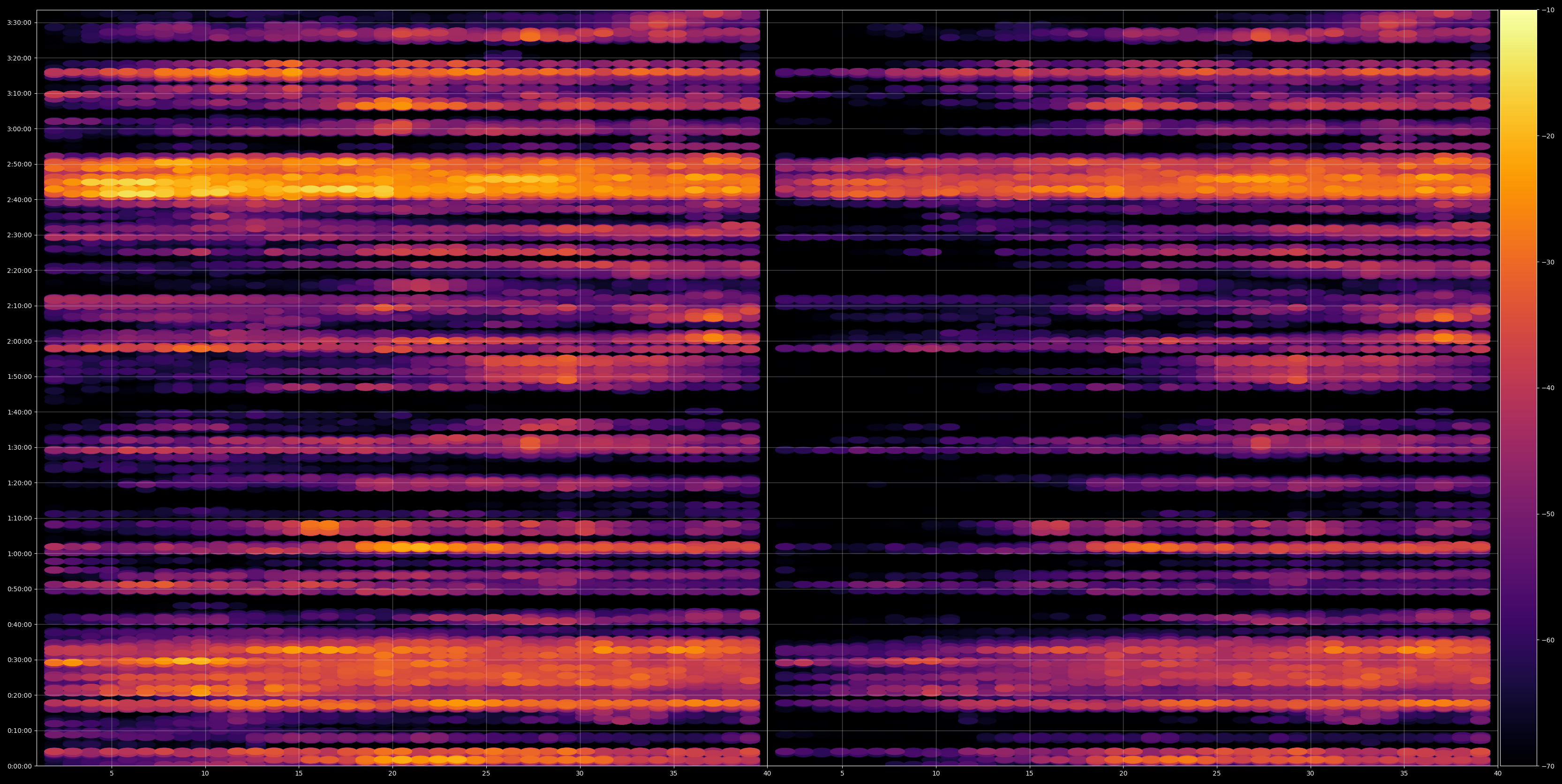
Task: Select the 2:20:00 tick label
Action: (x=19, y=271)
